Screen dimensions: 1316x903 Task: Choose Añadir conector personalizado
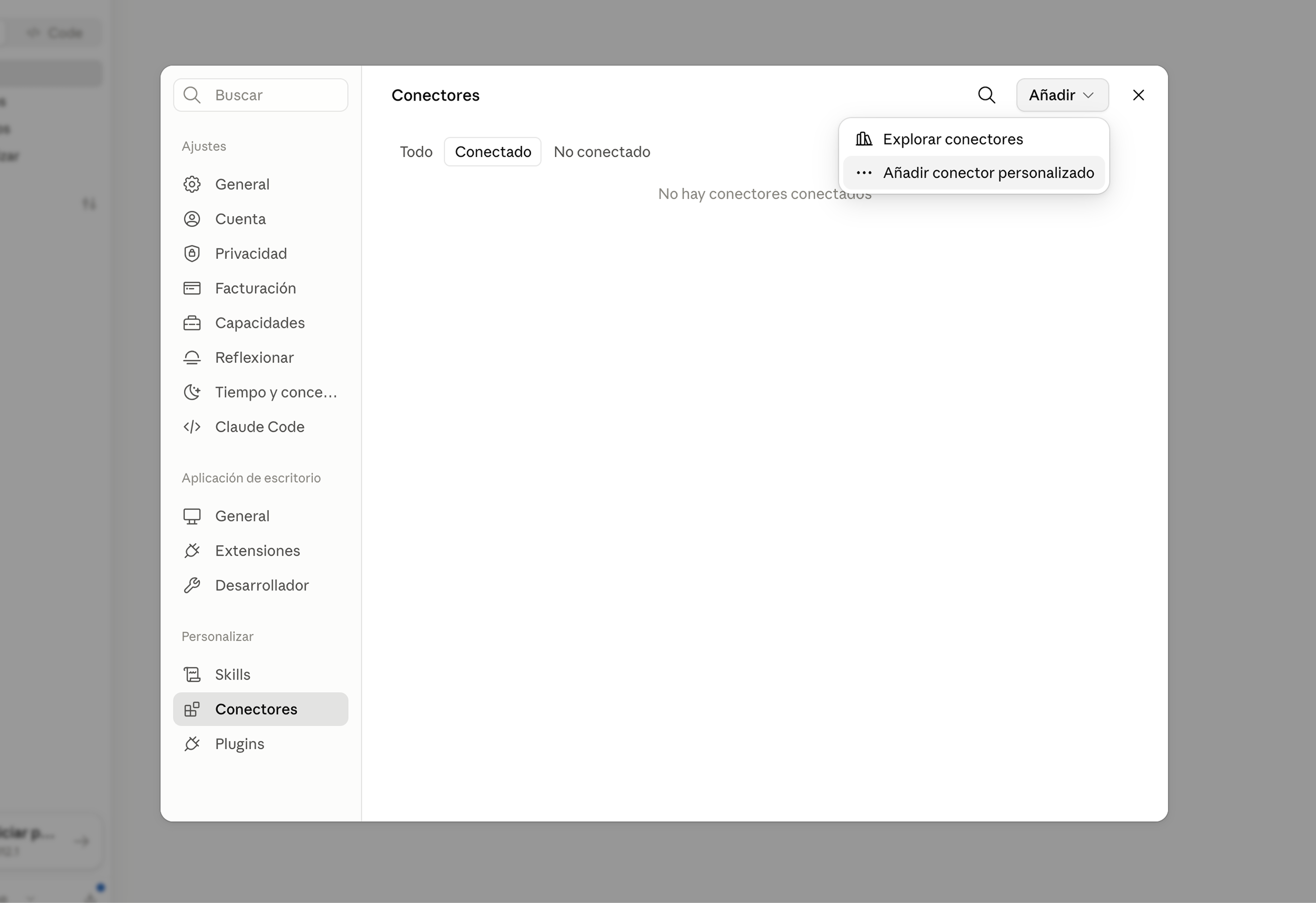(973, 173)
